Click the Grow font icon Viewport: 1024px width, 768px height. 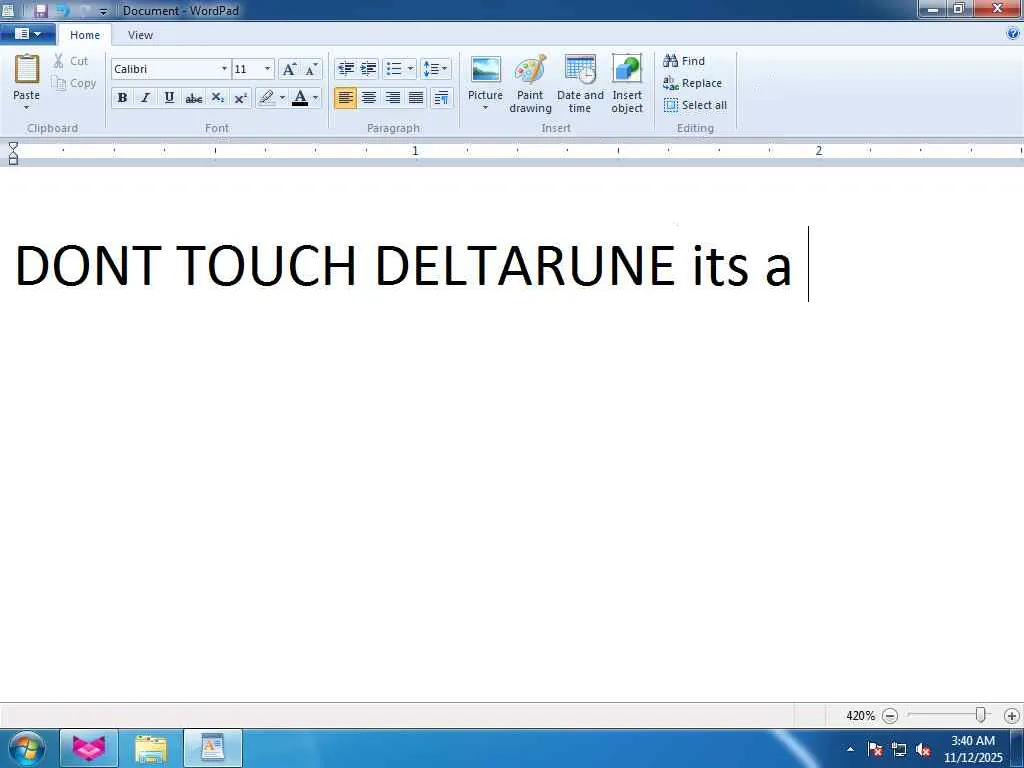[x=289, y=69]
